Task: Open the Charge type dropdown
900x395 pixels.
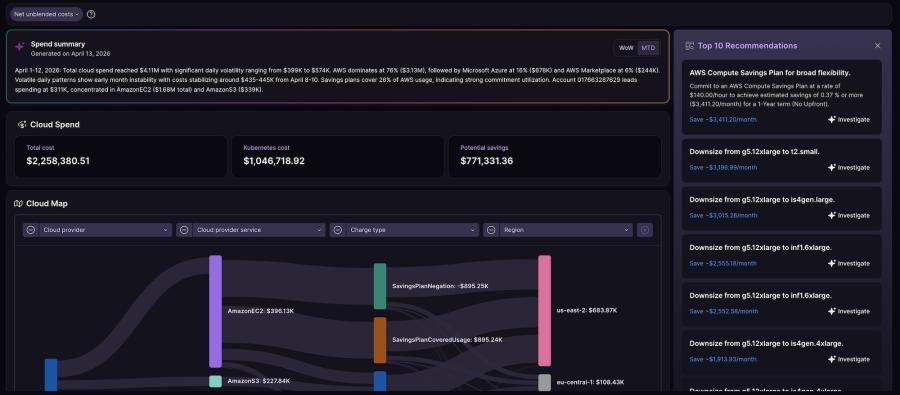Action: coord(412,230)
